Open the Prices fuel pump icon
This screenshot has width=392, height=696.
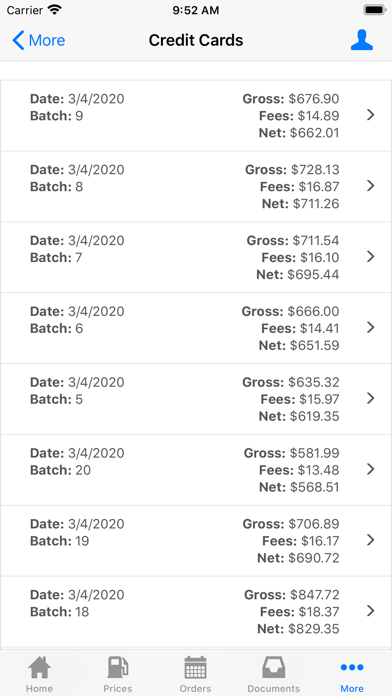pyautogui.click(x=118, y=667)
